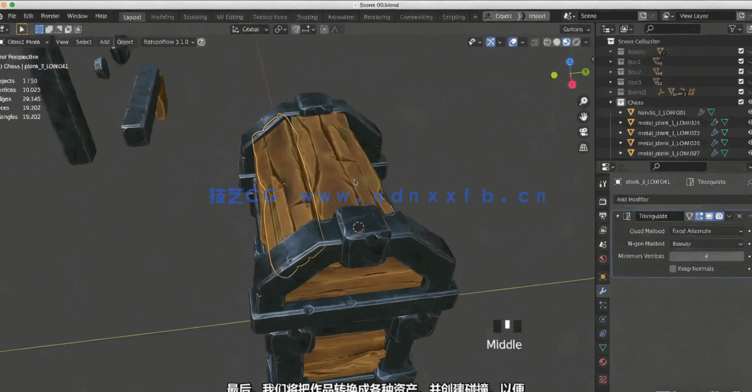The height and width of the screenshot is (392, 752).
Task: Open the Object Mode dropdown
Action: 24,42
